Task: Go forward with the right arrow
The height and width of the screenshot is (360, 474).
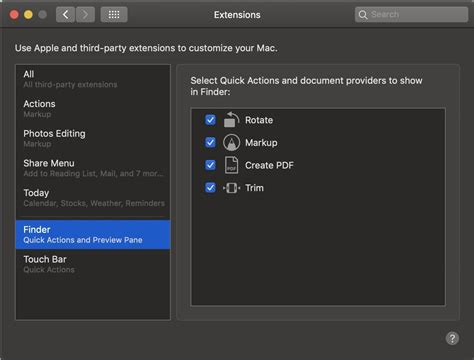Action: tap(85, 15)
